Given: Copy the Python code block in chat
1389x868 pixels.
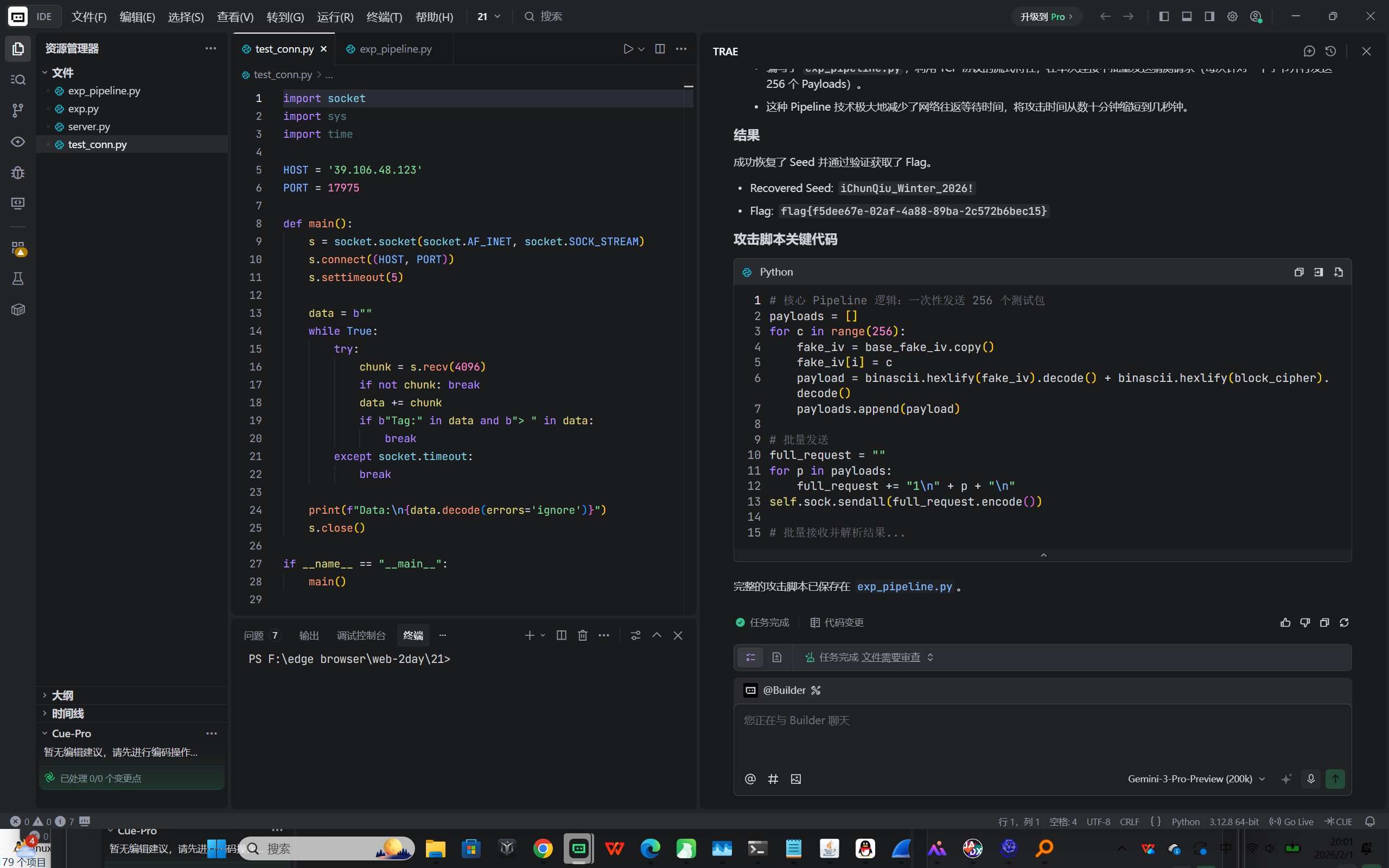Looking at the screenshot, I should (1298, 272).
